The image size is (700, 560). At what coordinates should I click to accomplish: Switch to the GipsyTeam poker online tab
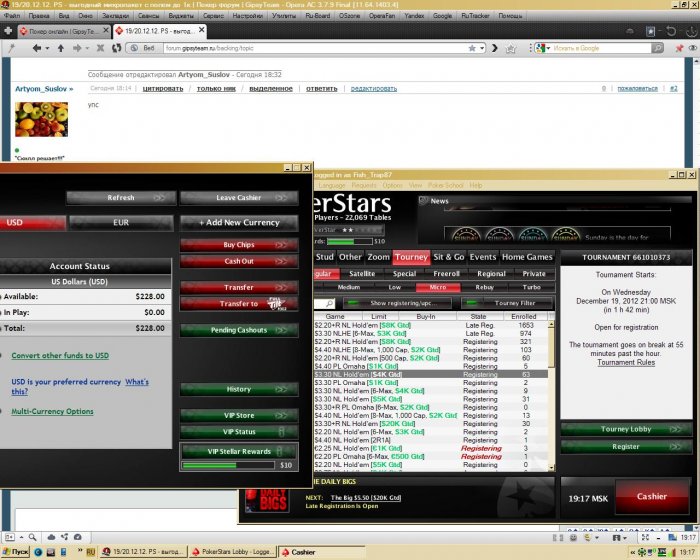[64, 31]
